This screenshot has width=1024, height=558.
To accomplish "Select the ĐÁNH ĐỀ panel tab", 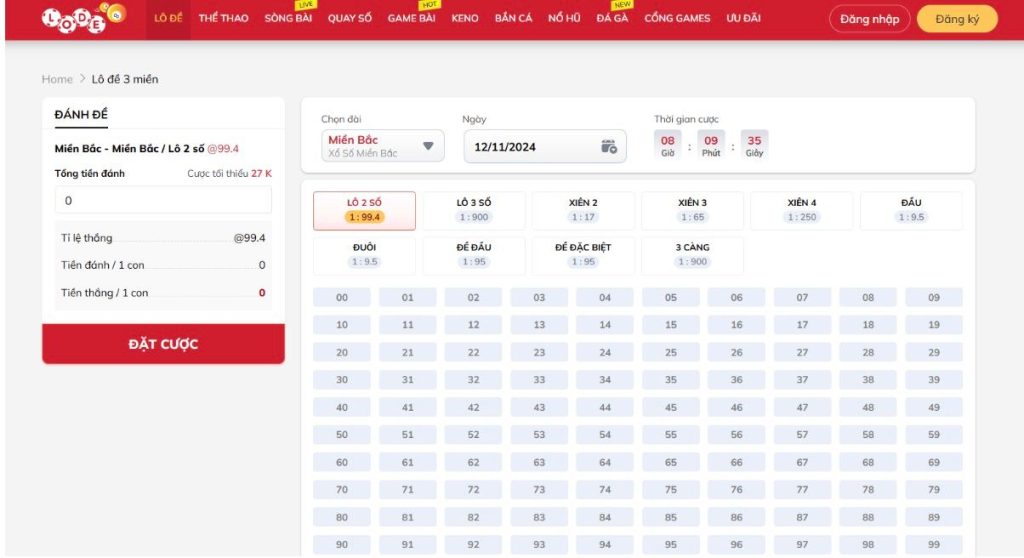I will coord(81,114).
